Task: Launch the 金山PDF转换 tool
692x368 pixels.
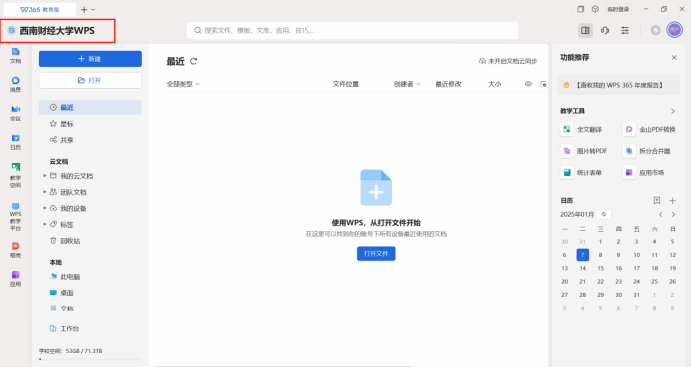Action: pyautogui.click(x=649, y=129)
